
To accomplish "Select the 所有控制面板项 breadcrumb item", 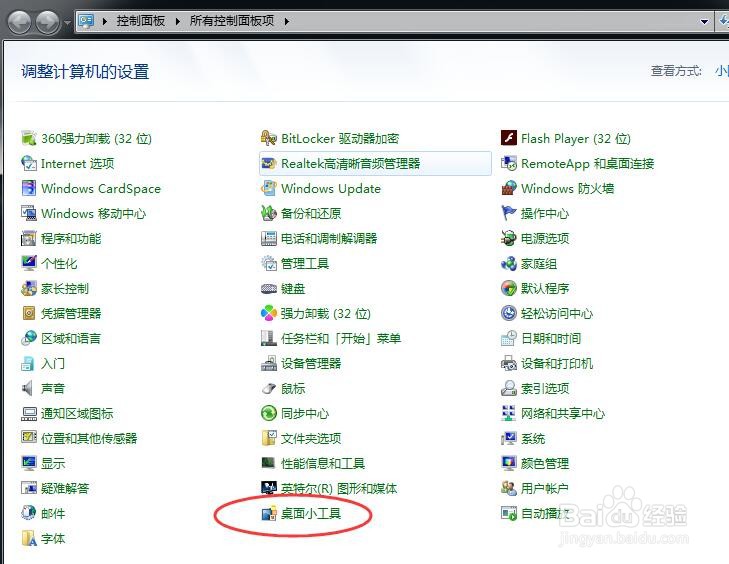I will pyautogui.click(x=232, y=21).
